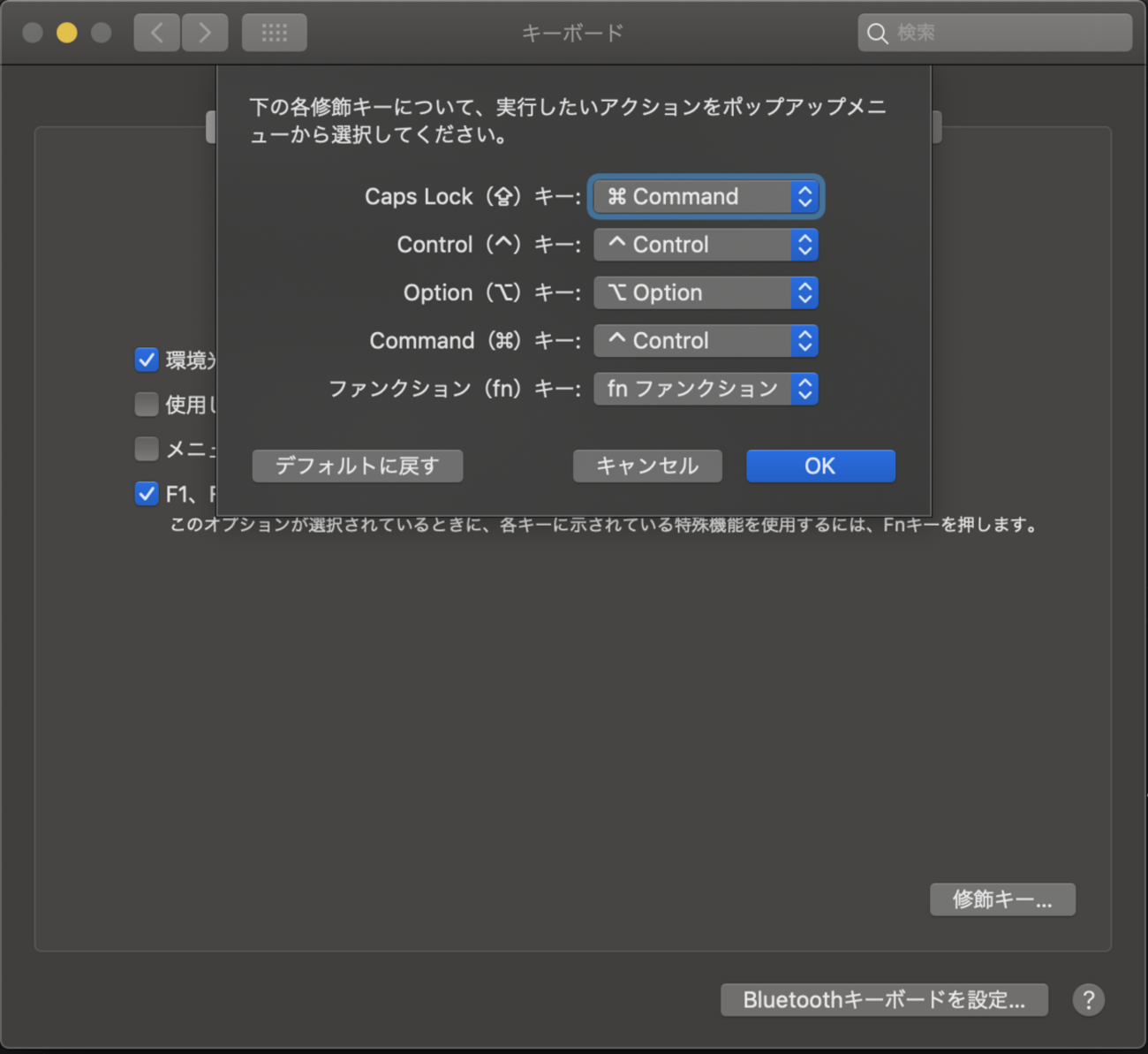Open the Caps Lock key dropdown

706,196
